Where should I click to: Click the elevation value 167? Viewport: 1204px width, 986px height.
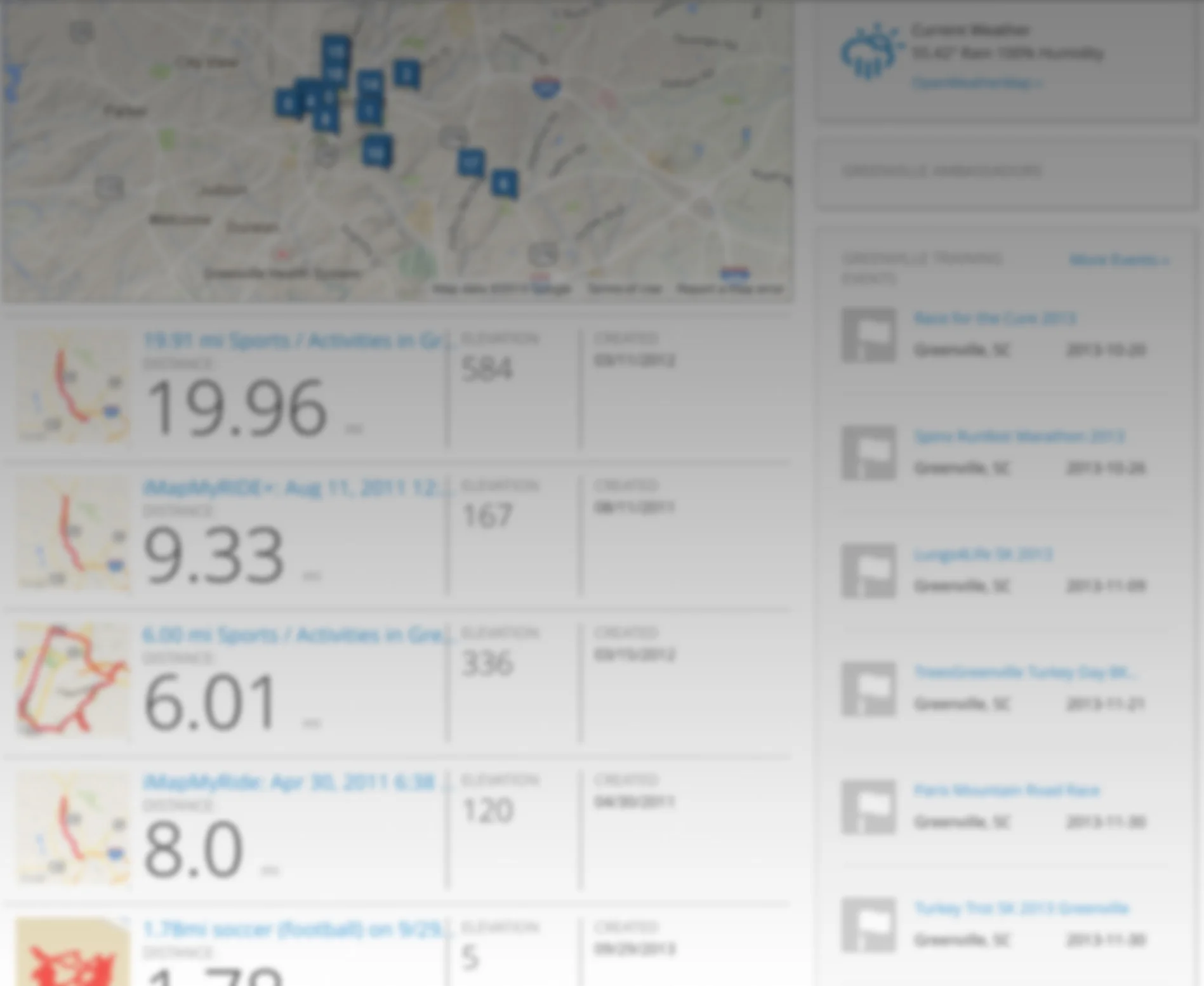click(x=487, y=516)
